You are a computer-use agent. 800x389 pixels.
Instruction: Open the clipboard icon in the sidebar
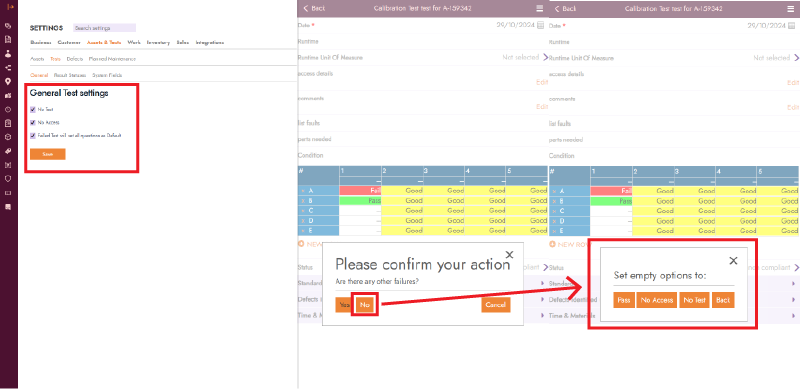(x=8, y=123)
